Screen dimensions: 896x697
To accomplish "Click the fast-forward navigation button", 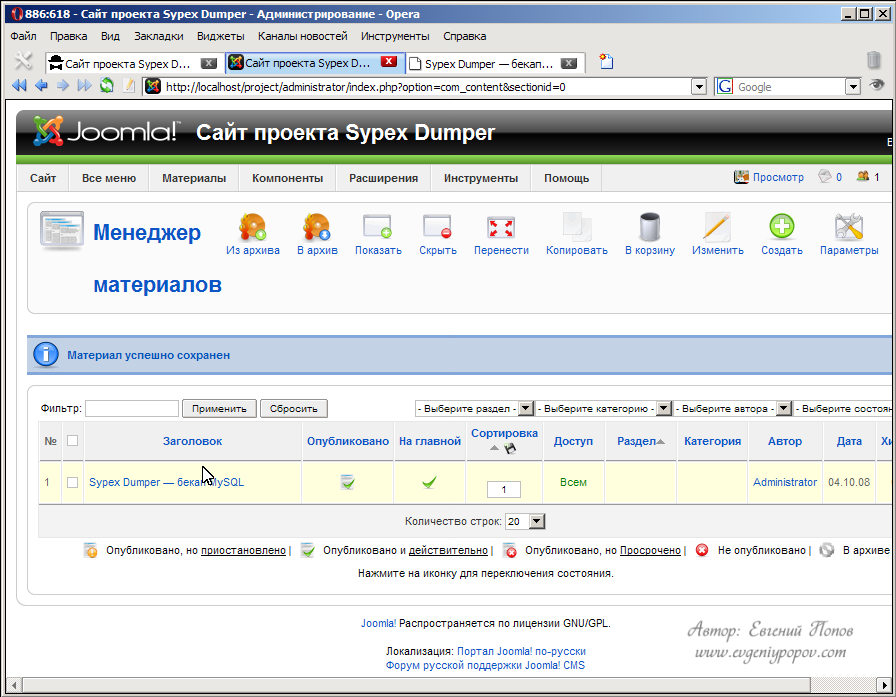I will (85, 86).
